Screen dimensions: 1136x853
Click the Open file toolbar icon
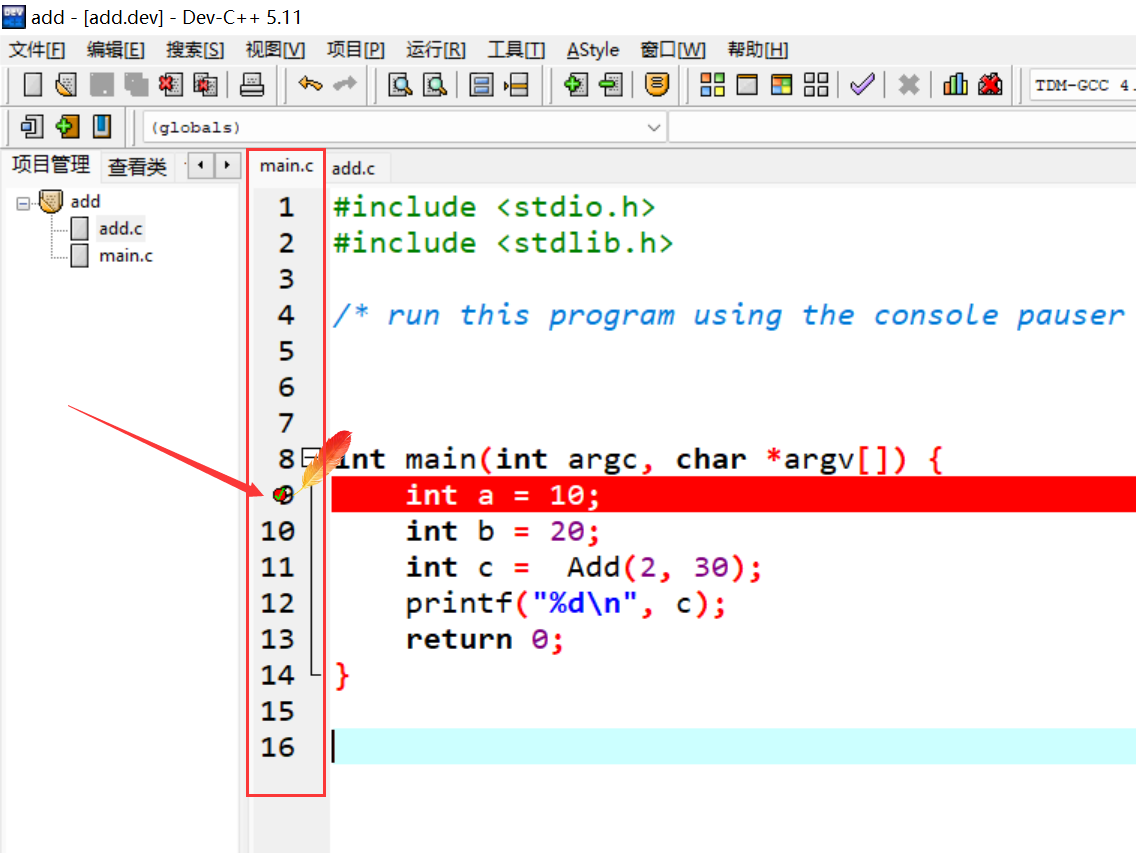[x=66, y=85]
